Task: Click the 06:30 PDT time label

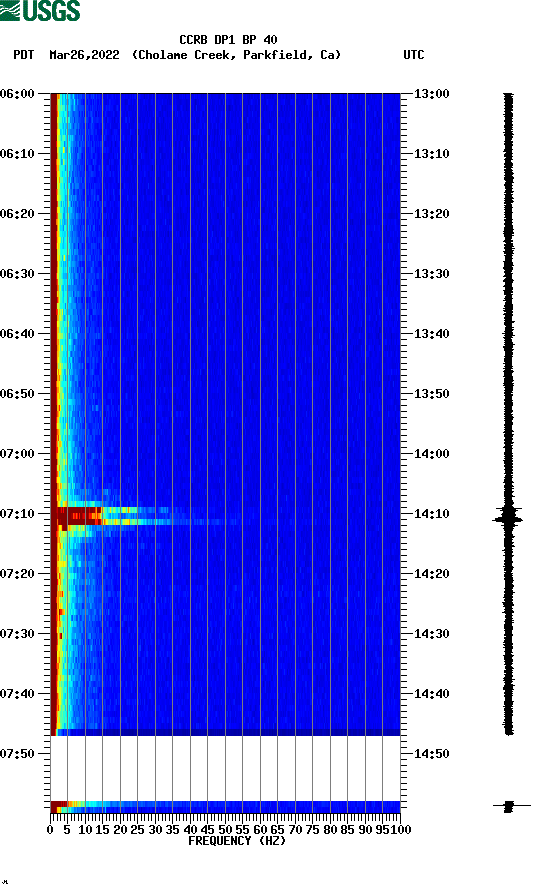Action: [18, 273]
